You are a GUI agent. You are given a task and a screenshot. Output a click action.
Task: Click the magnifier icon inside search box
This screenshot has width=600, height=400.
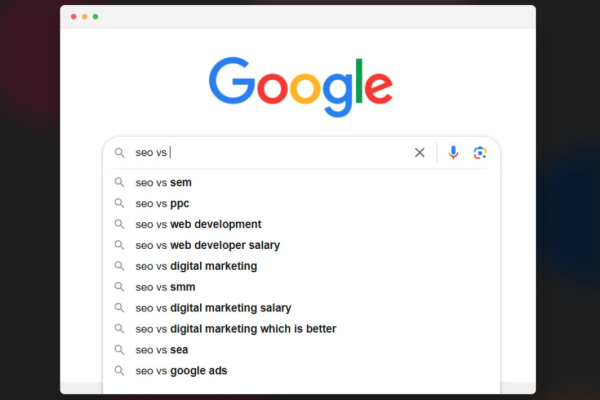(119, 153)
